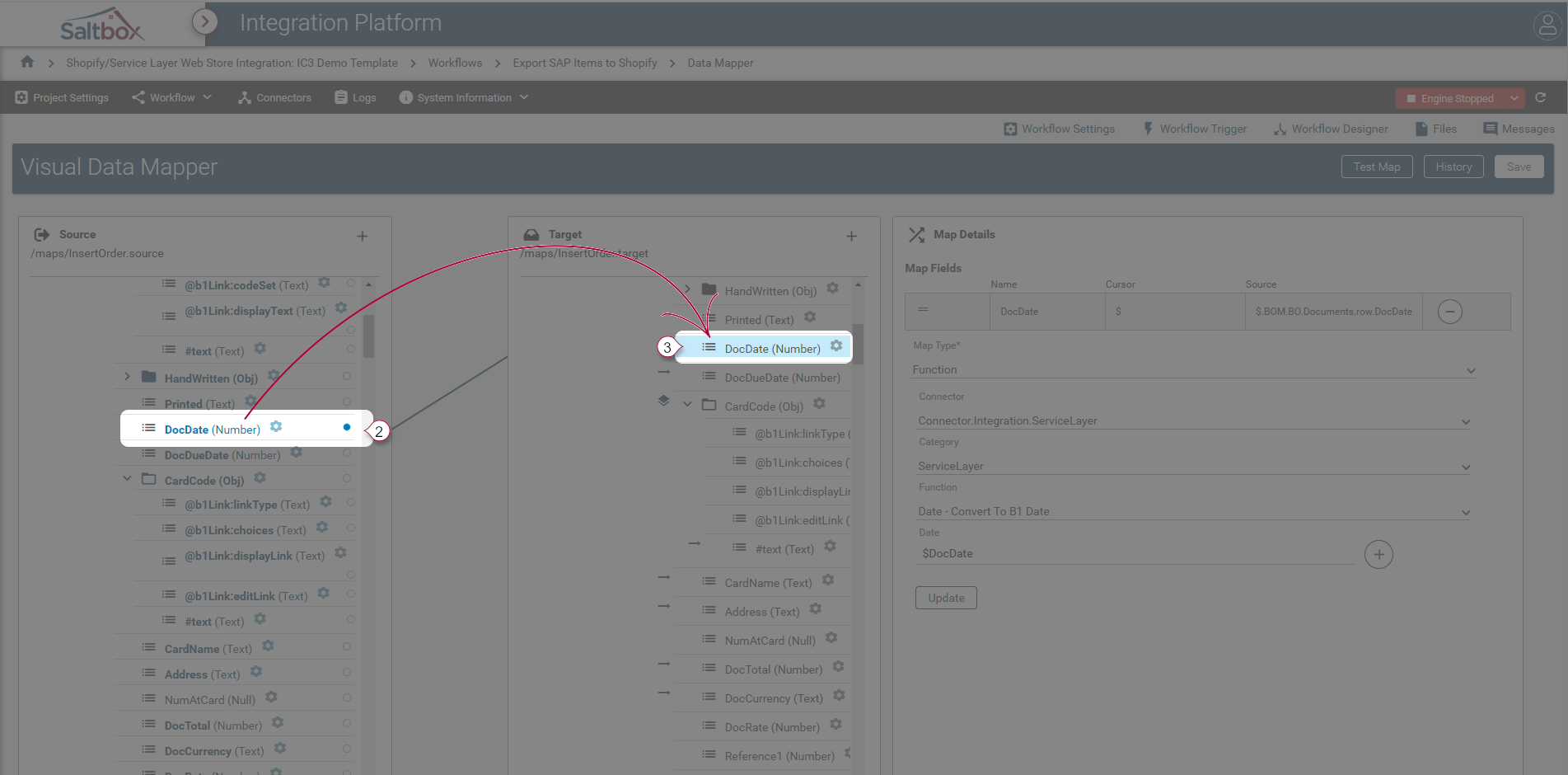Remove the DocDate map field row

pos(1449,312)
